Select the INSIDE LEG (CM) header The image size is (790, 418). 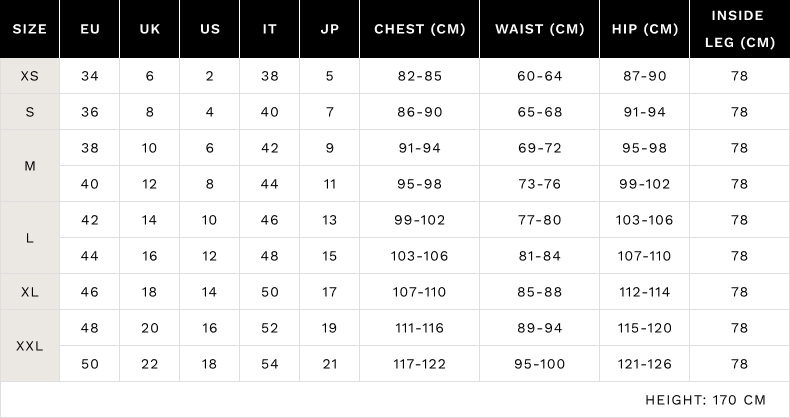(740, 29)
